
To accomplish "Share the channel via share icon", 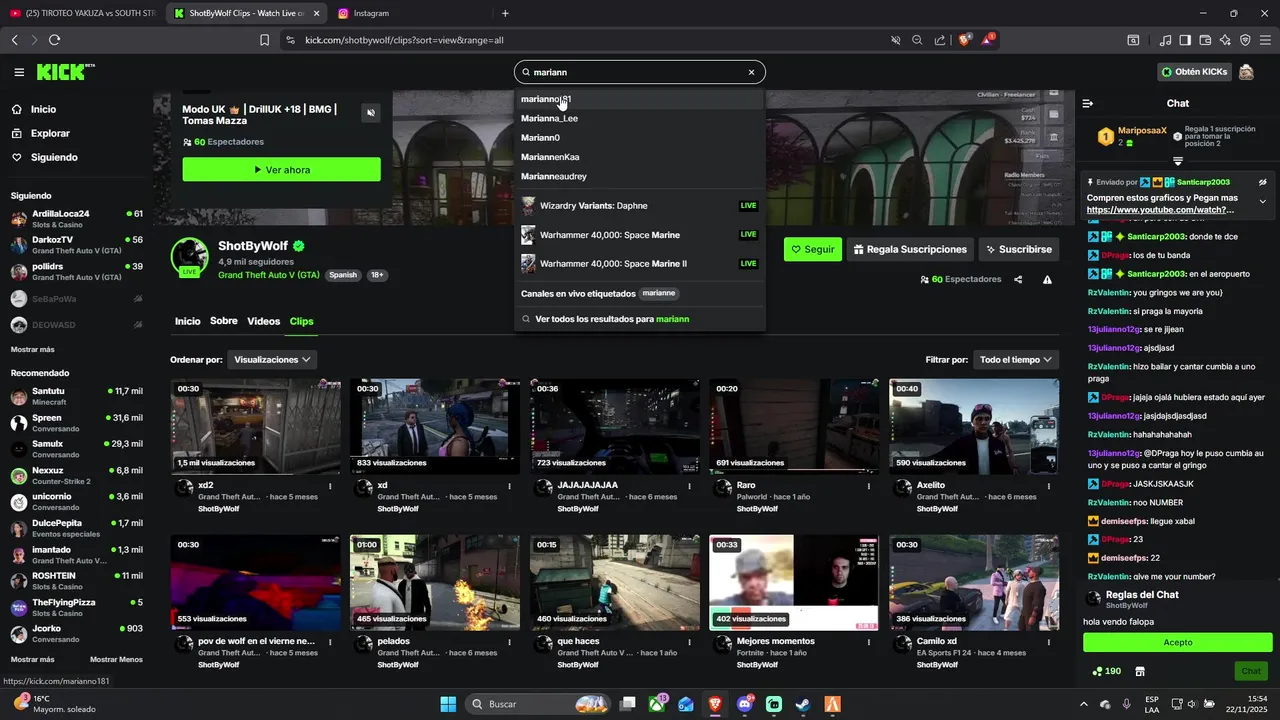I will click(1018, 280).
